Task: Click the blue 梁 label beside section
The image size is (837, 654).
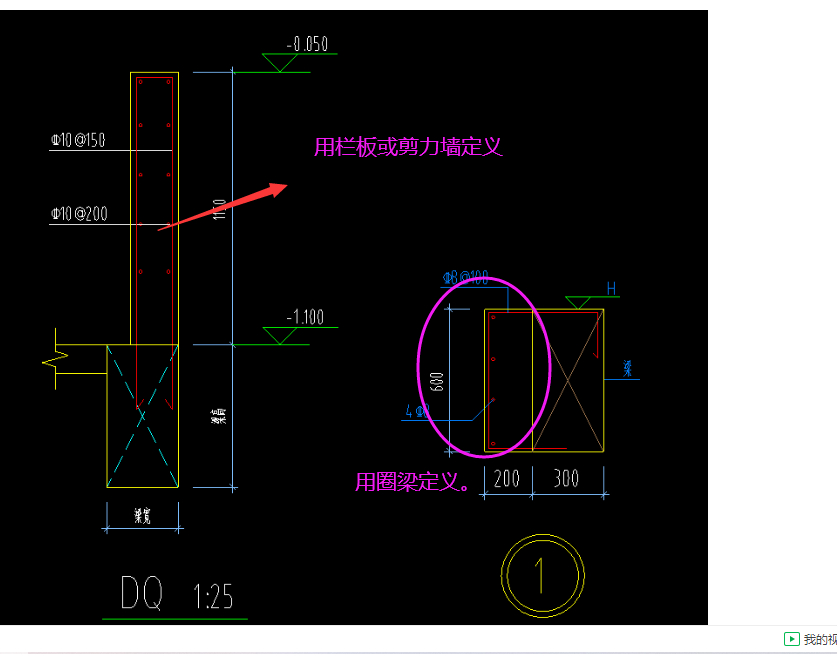Action: click(628, 368)
